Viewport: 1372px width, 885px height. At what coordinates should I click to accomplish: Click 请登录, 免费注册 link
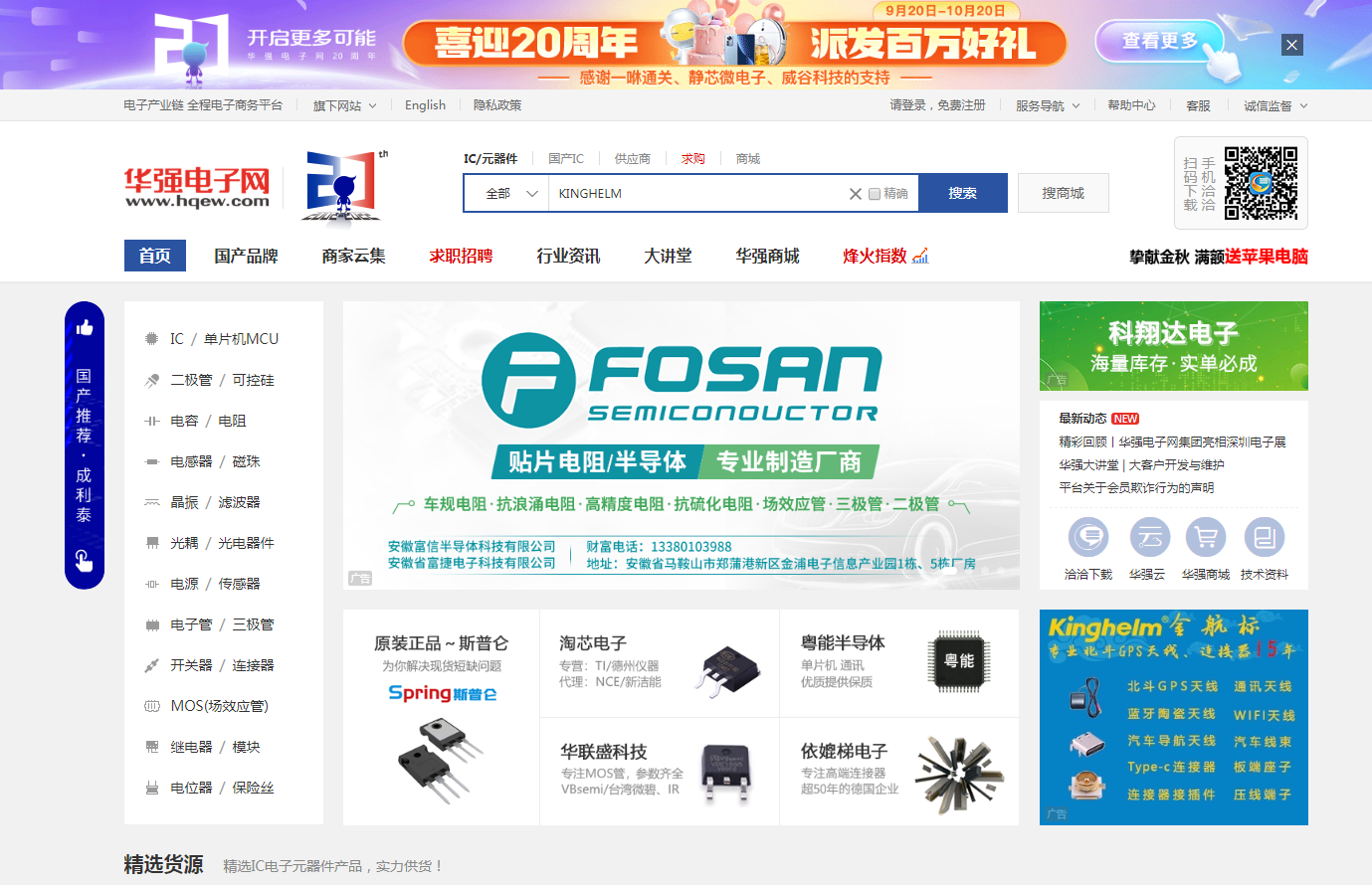937,105
